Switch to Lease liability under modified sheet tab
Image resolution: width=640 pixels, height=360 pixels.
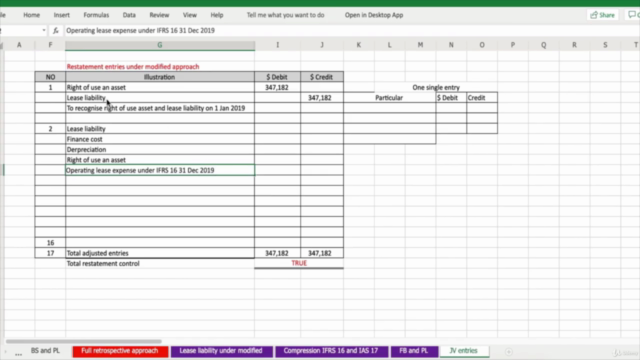[x=221, y=351]
